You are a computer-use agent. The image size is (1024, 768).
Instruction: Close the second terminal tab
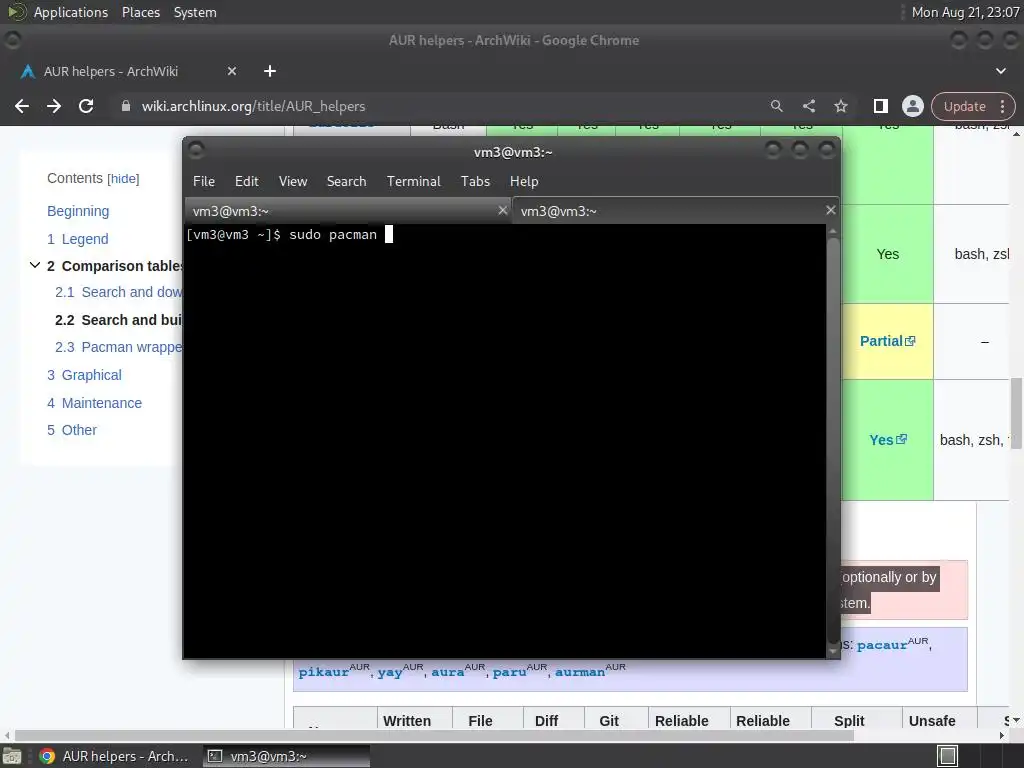(x=830, y=210)
